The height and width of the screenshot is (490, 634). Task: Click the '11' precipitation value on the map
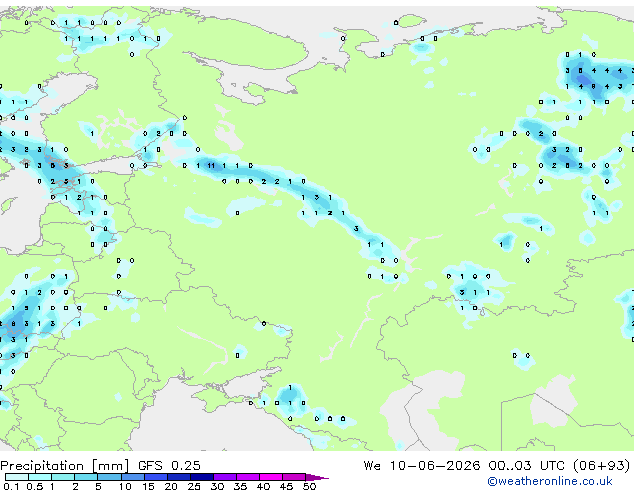[x=211, y=165]
